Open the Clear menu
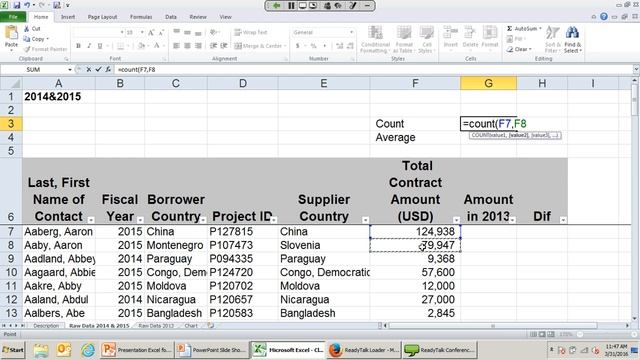The height and width of the screenshot is (360, 640). [519, 49]
